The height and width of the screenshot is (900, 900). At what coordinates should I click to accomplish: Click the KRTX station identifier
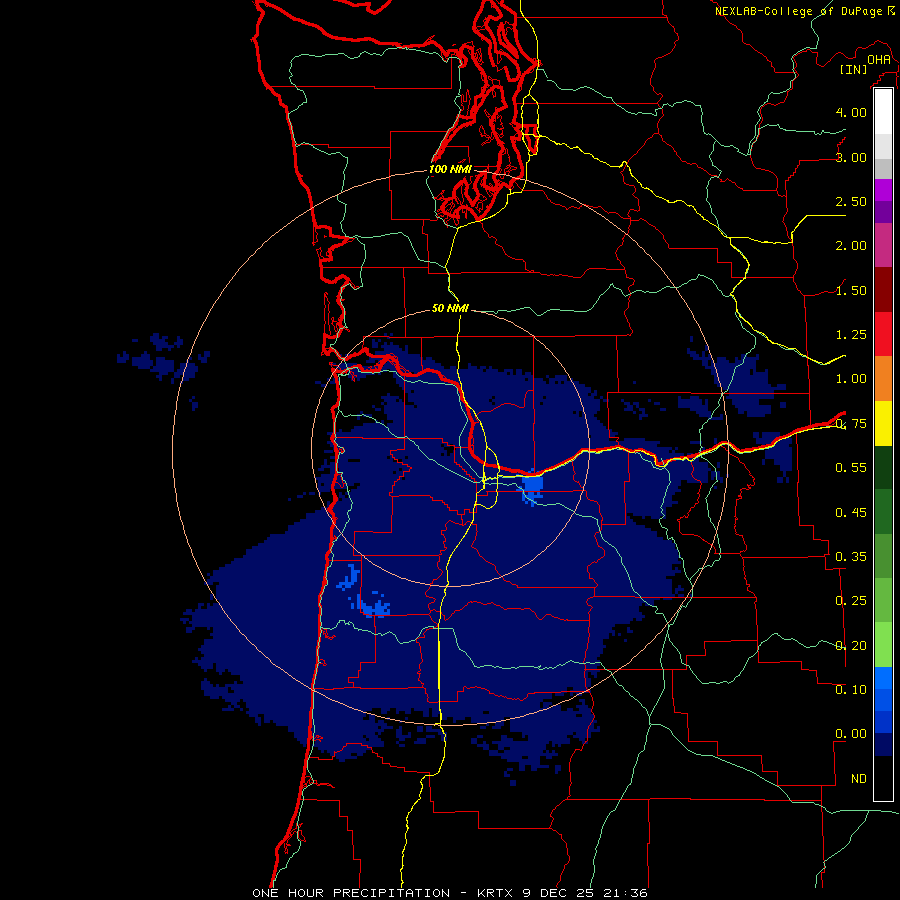click(496, 893)
